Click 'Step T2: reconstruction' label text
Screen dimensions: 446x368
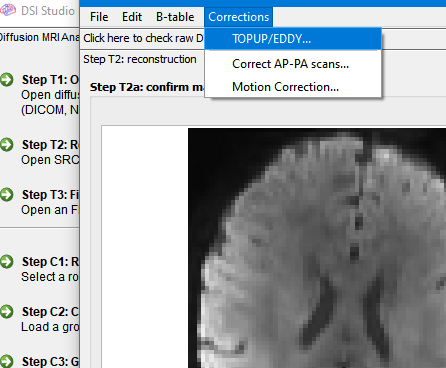(x=140, y=59)
